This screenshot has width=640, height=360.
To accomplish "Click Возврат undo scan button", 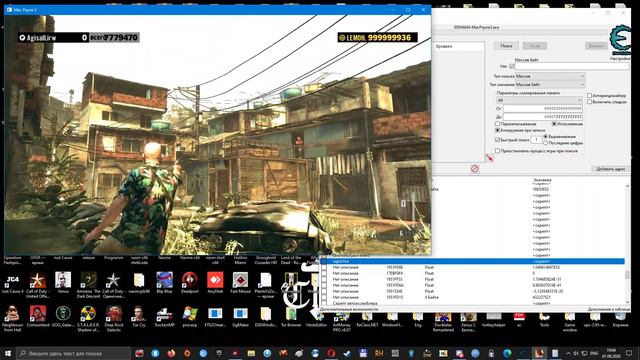I will (x=596, y=46).
